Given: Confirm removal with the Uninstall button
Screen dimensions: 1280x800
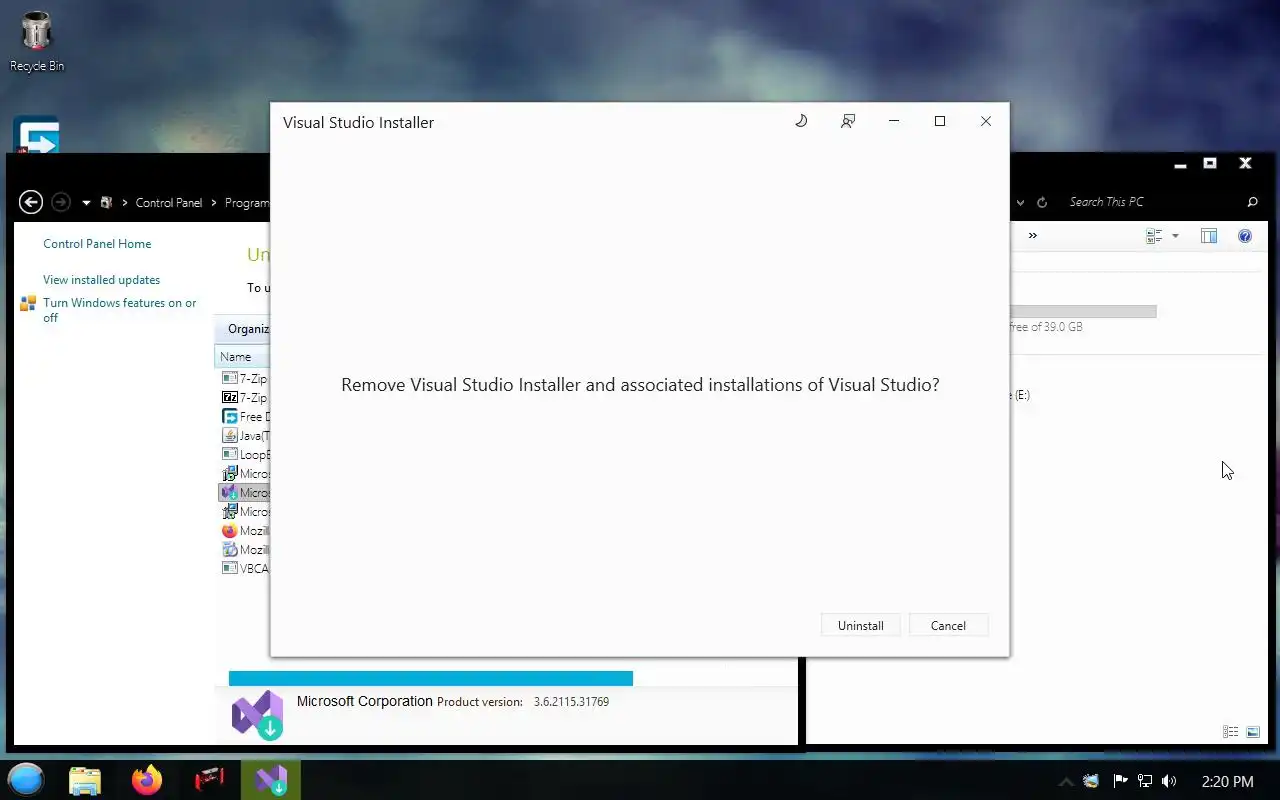Looking at the screenshot, I should 860,625.
